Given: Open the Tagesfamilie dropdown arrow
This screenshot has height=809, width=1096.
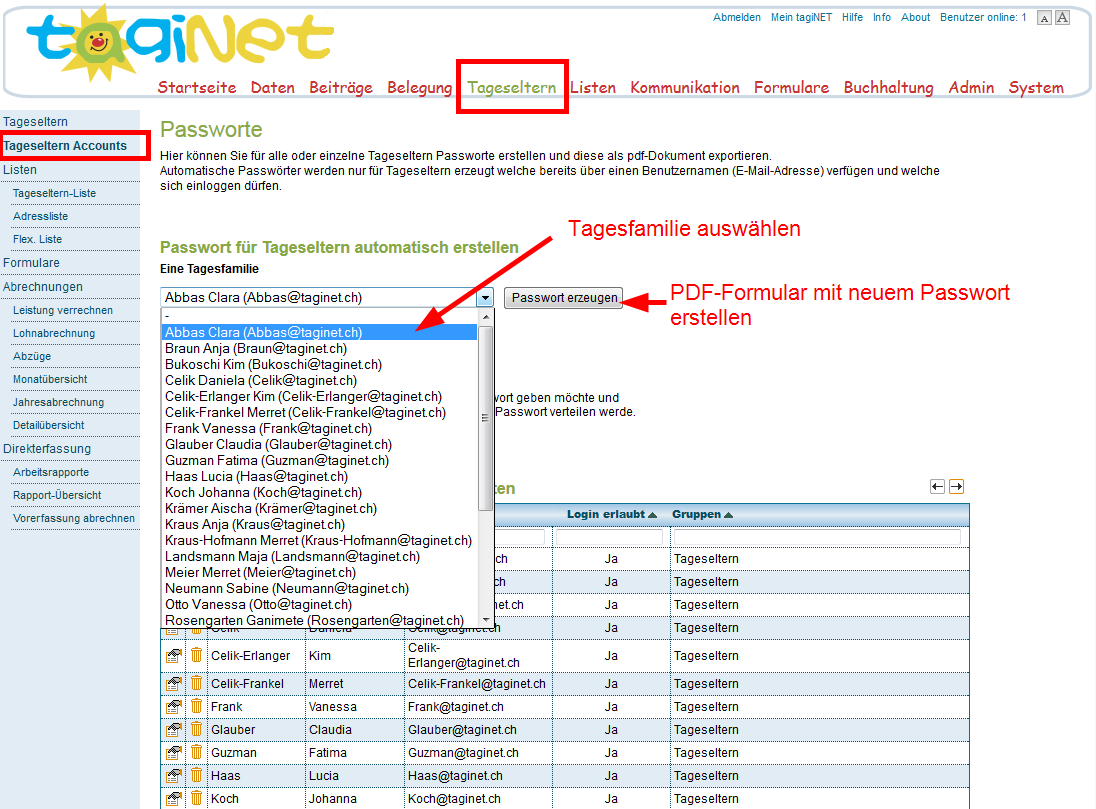Looking at the screenshot, I should 485,298.
